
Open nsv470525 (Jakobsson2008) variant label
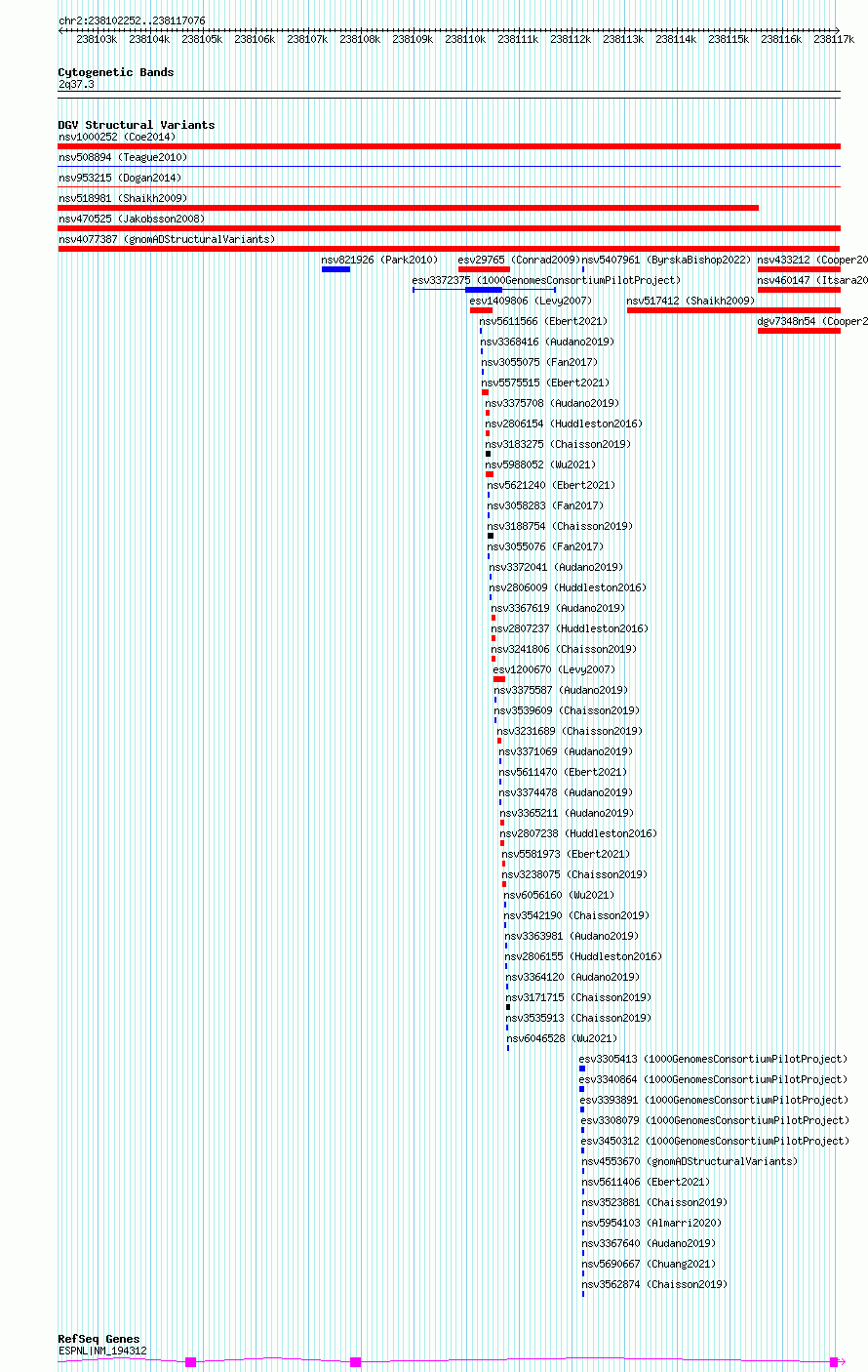coord(132,219)
